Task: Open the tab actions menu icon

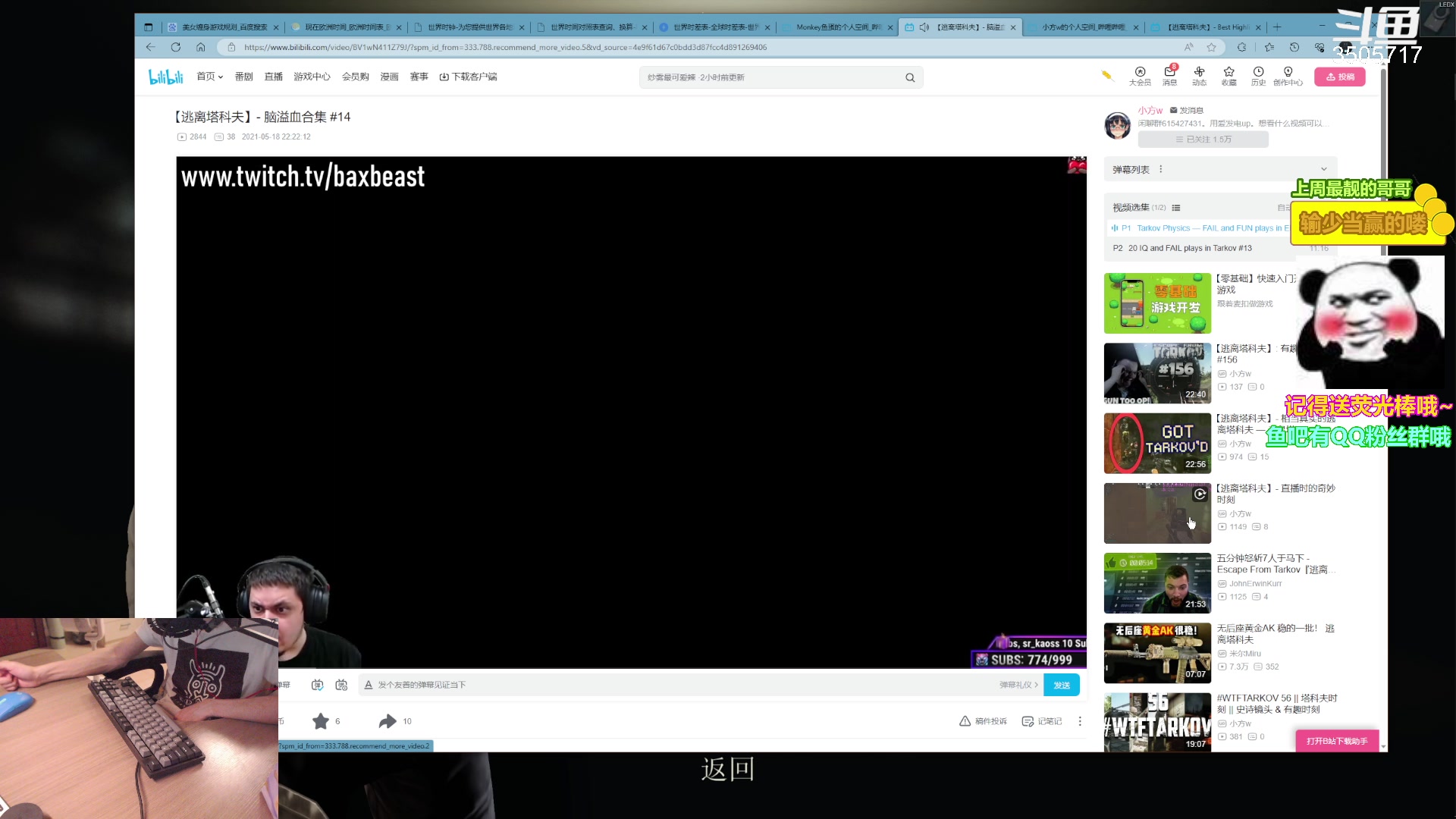Action: 148,27
